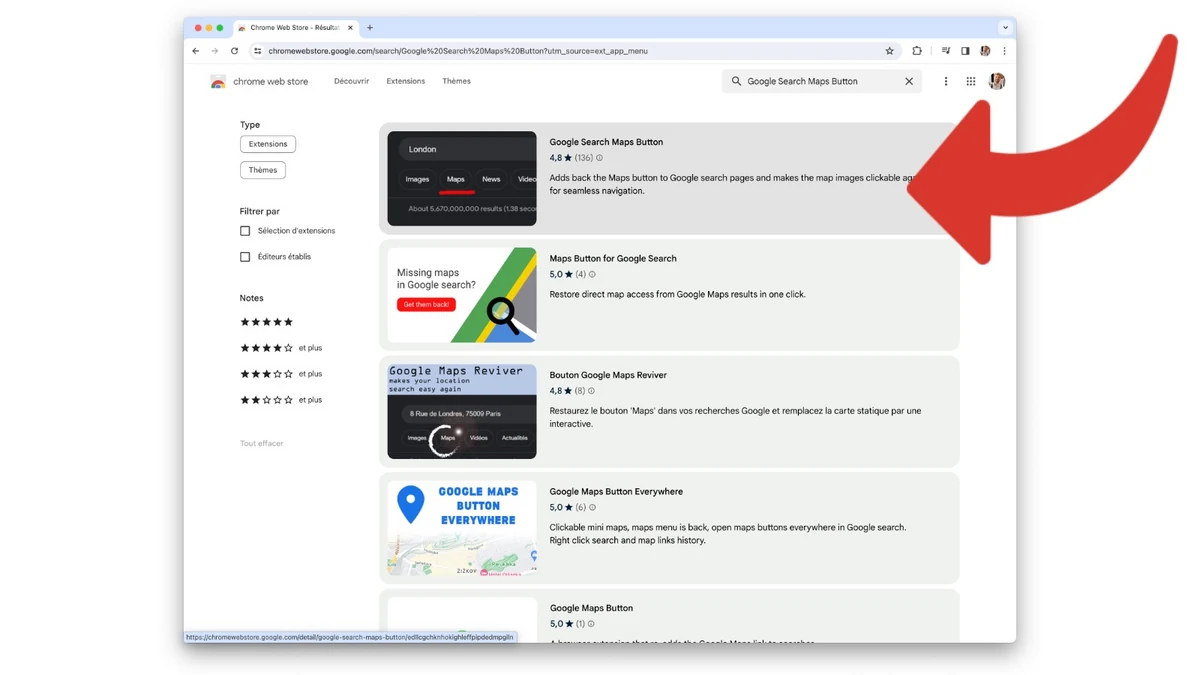This screenshot has height=675, width=1200.
Task: Toggle the Chrome side panel icon
Action: pyautogui.click(x=965, y=51)
